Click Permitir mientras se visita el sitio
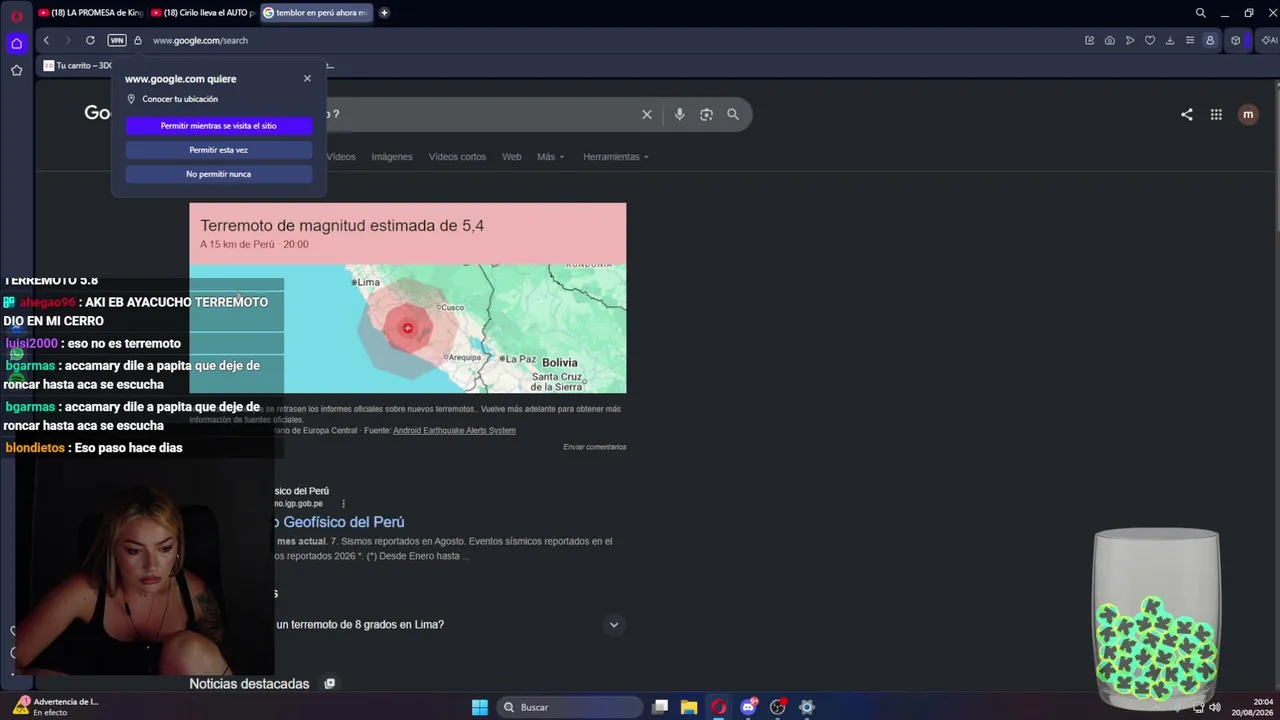This screenshot has width=1280, height=720. pyautogui.click(x=219, y=126)
